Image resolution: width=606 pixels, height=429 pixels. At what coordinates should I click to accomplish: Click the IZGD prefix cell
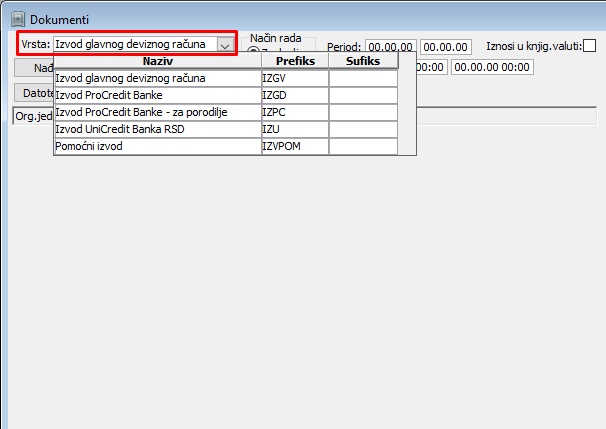(x=295, y=95)
